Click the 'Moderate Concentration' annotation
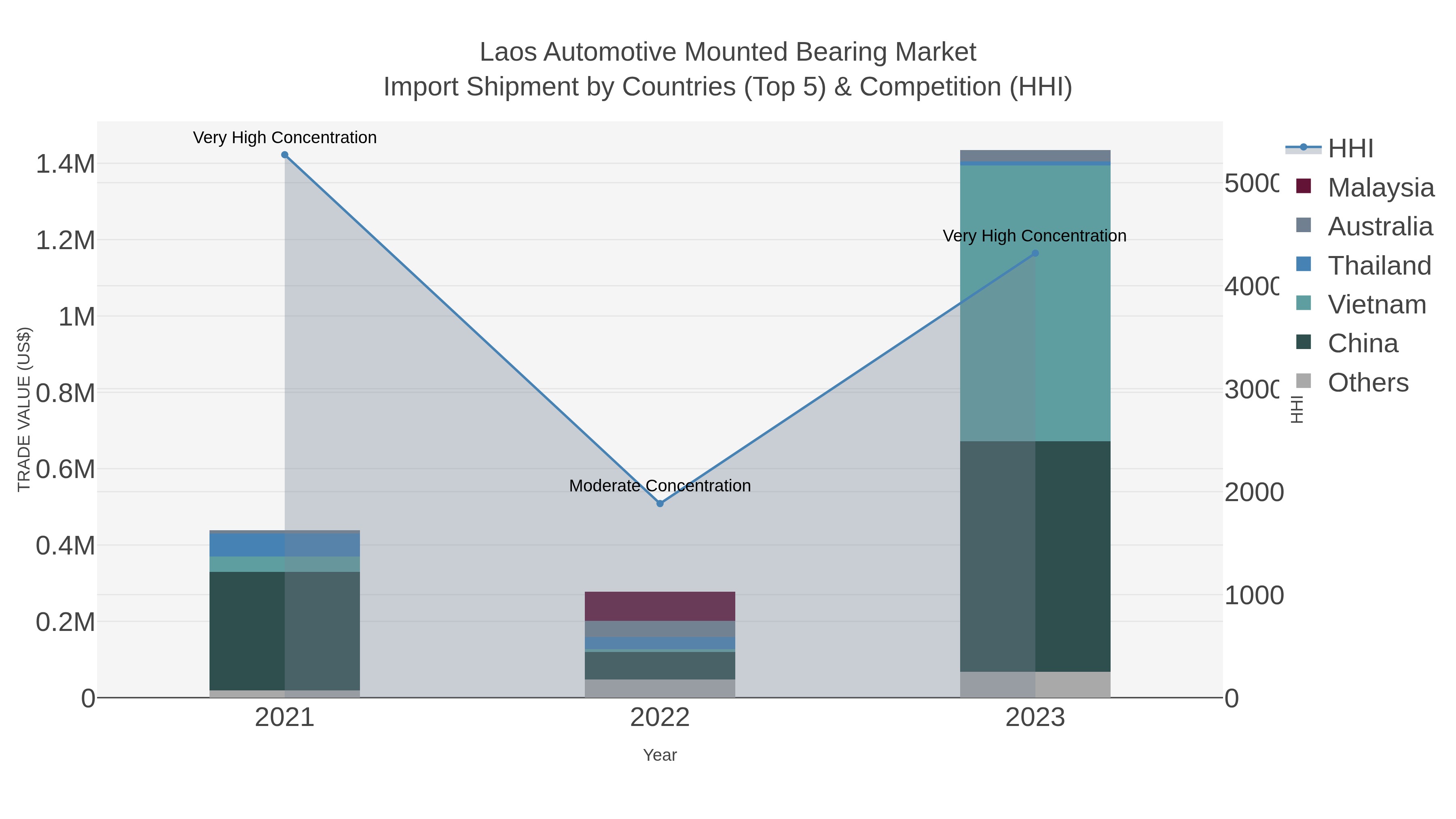Image resolution: width=1456 pixels, height=819 pixels. 660,485
